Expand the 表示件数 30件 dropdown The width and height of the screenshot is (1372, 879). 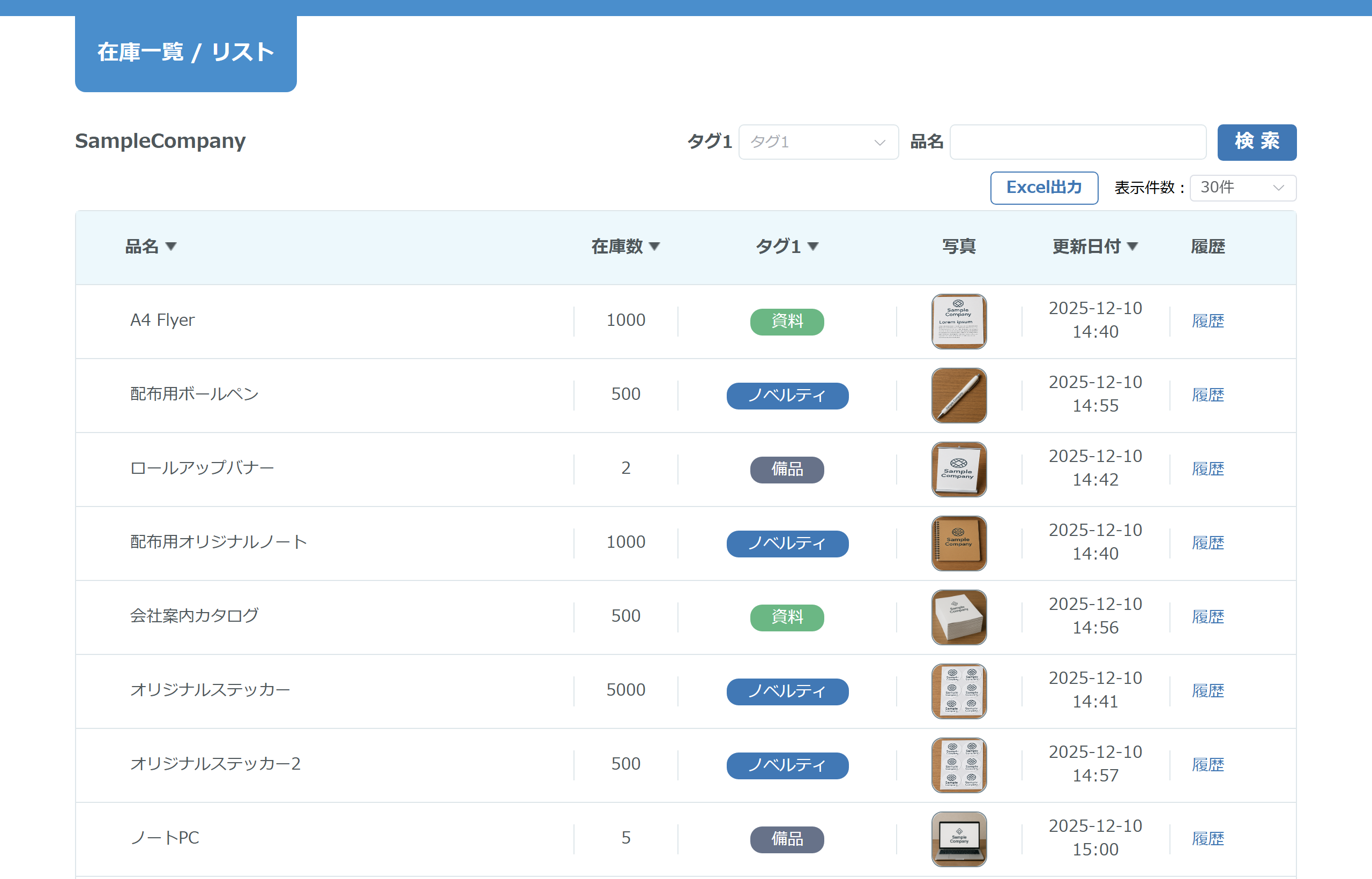(1242, 188)
